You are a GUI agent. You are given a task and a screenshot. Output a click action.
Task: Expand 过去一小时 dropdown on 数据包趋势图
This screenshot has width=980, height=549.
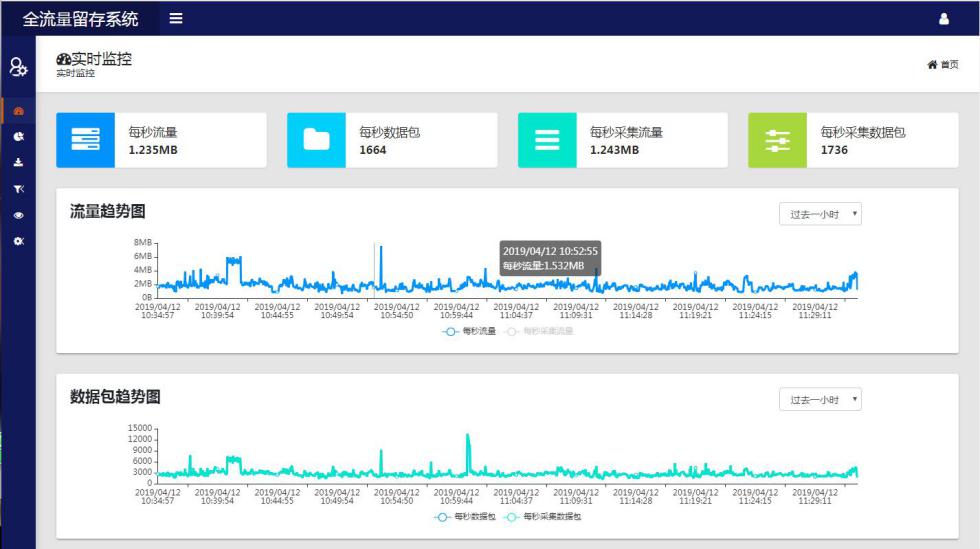pyautogui.click(x=820, y=400)
